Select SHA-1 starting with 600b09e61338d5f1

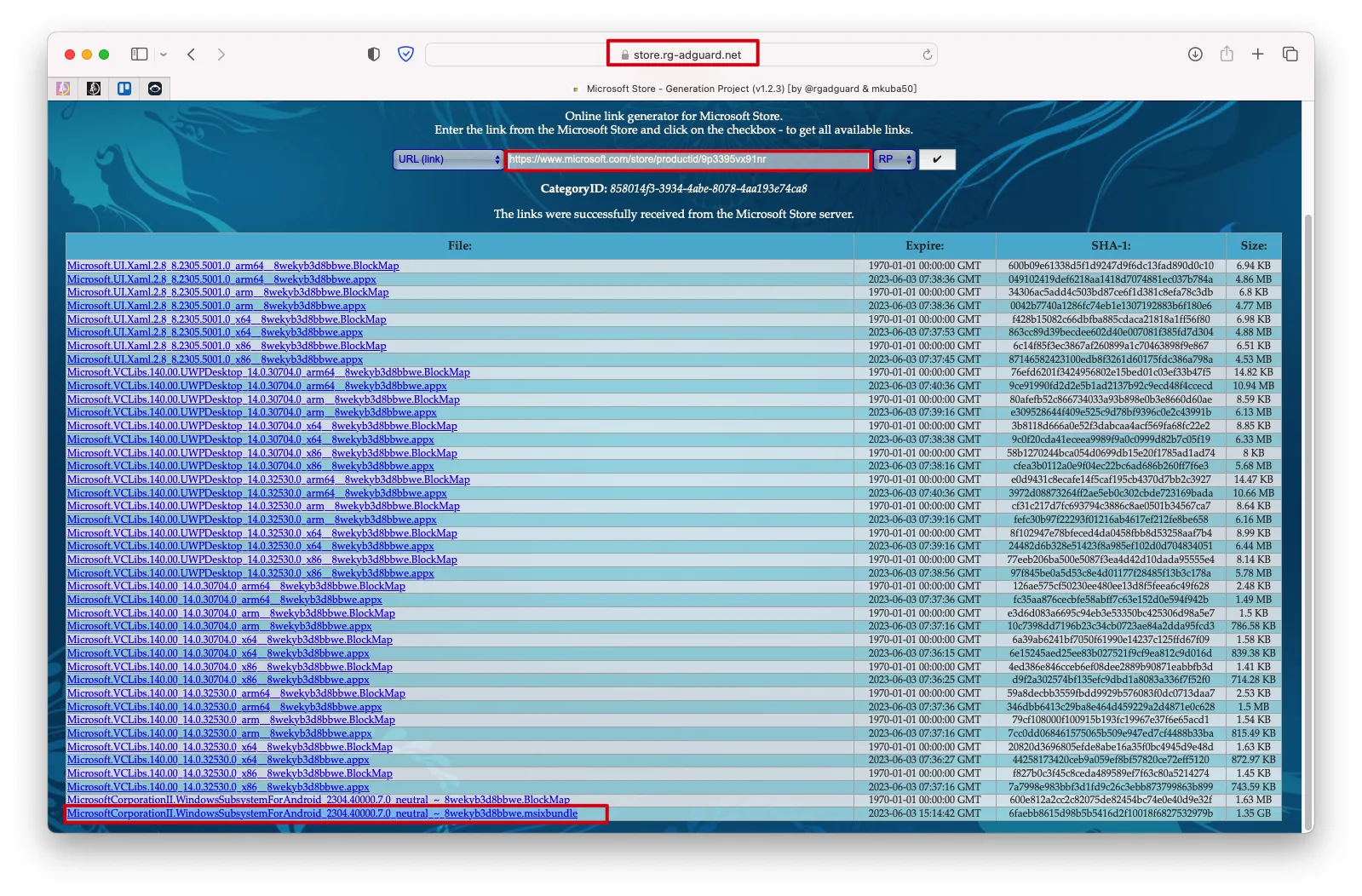1111,266
